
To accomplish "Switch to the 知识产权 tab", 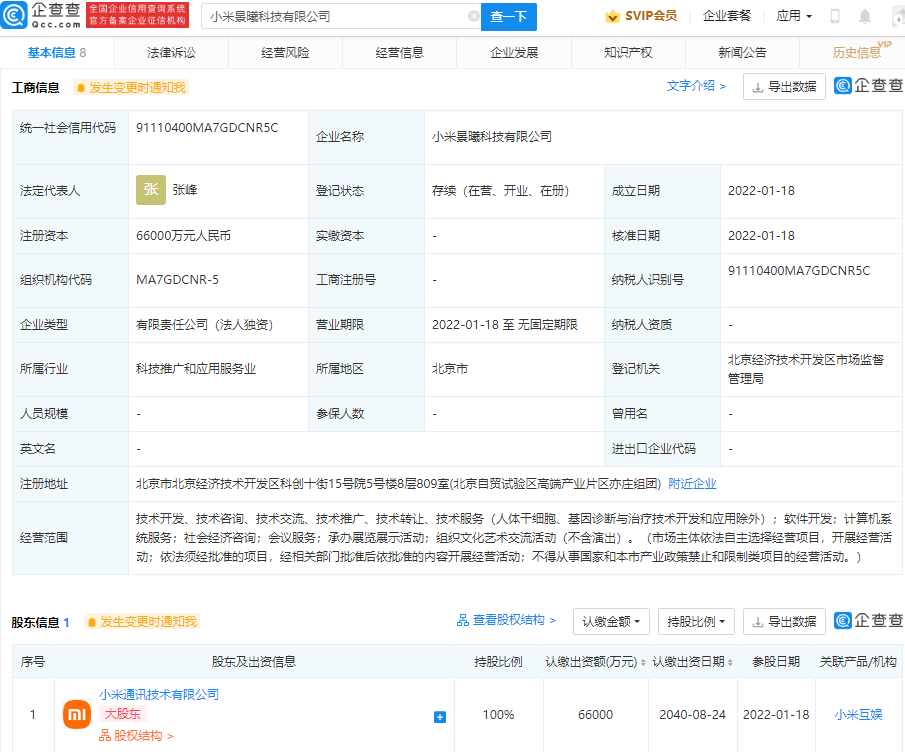I will [x=629, y=53].
